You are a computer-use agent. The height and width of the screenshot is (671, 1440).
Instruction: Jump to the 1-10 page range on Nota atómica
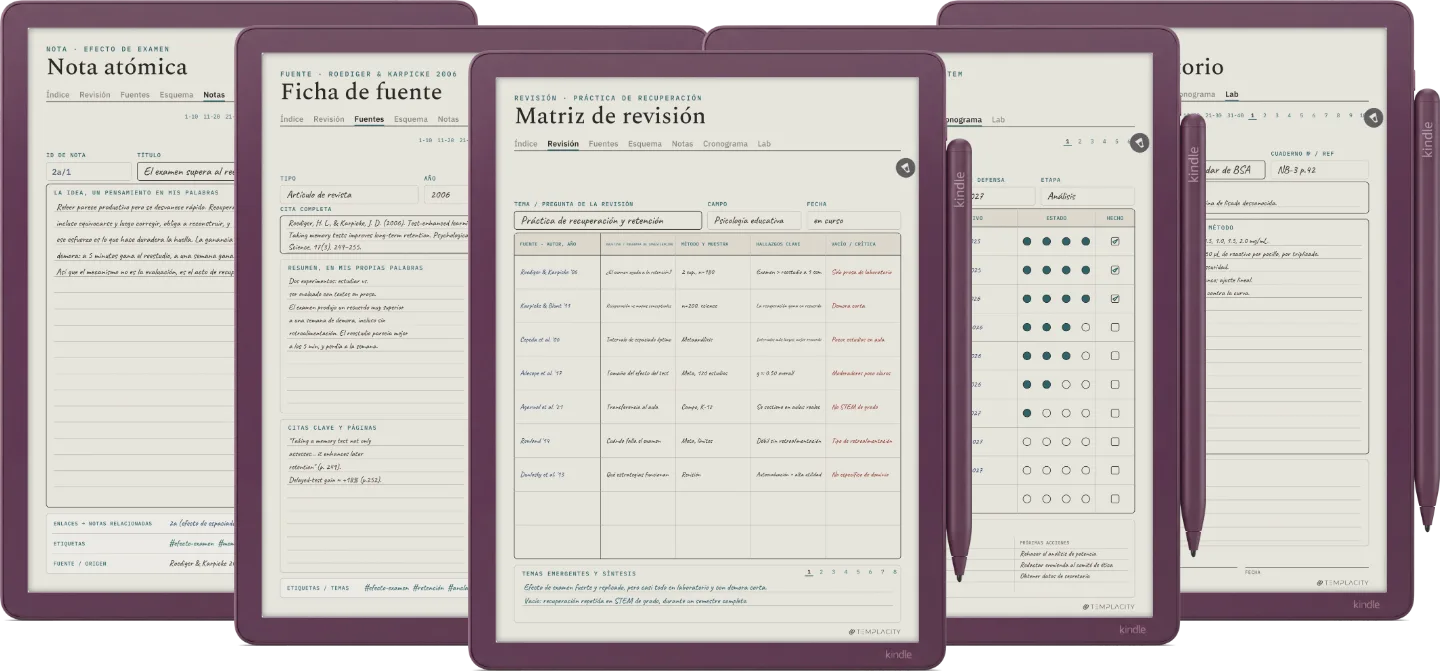coord(191,116)
